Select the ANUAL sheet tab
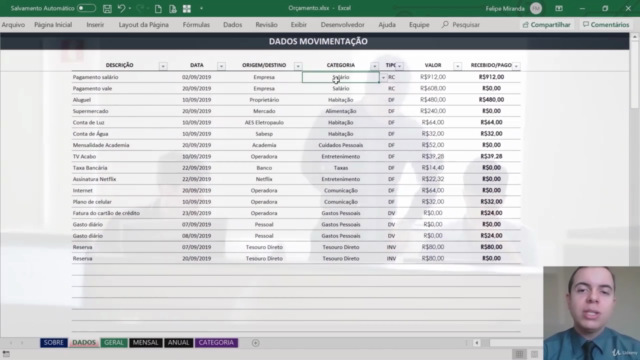 point(178,342)
